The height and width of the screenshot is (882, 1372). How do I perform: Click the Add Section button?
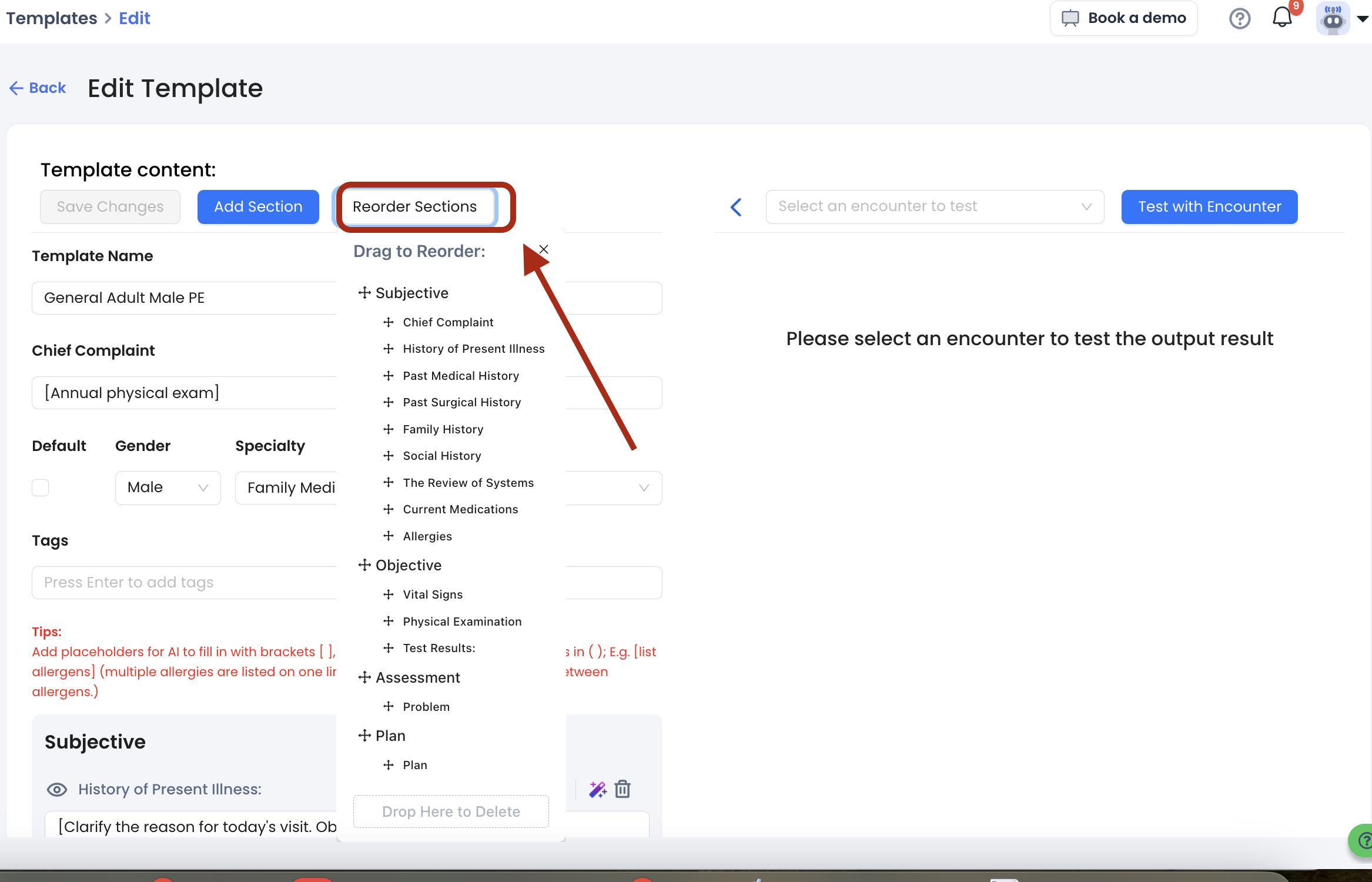[258, 207]
